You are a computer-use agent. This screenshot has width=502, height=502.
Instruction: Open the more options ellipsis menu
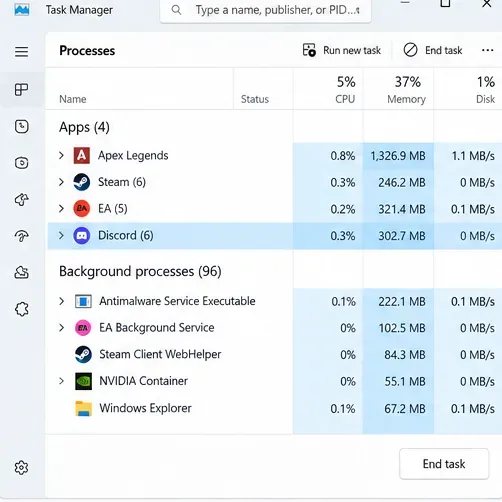click(487, 50)
